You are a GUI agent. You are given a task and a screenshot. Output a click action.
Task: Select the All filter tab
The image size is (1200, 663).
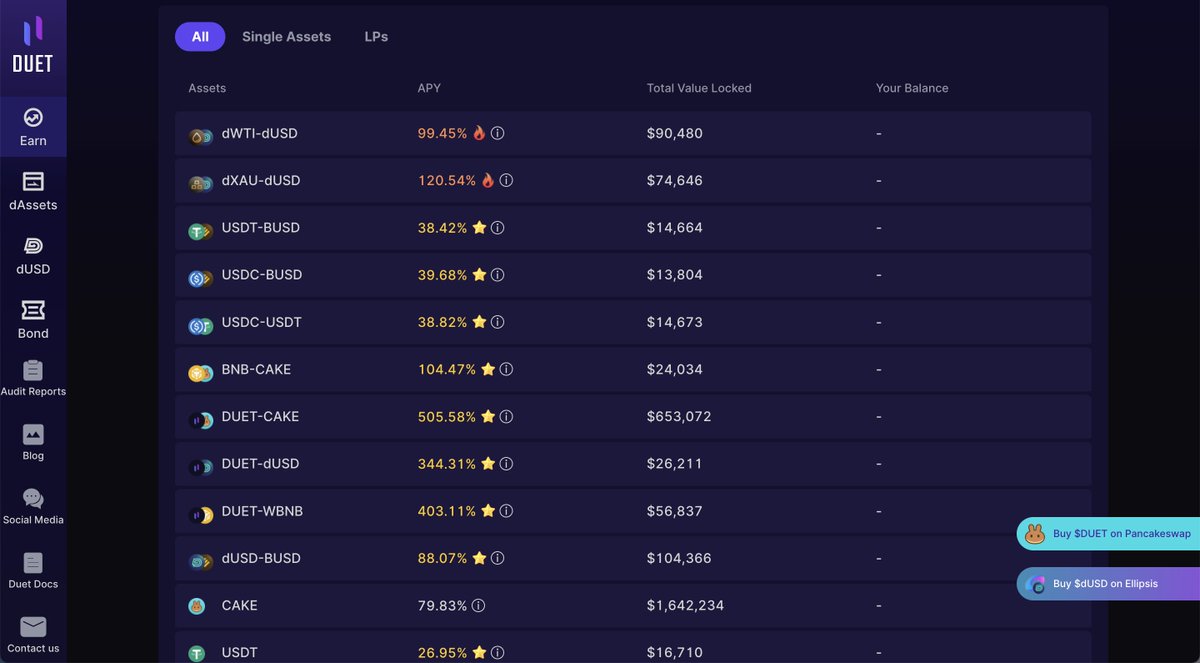coord(200,36)
